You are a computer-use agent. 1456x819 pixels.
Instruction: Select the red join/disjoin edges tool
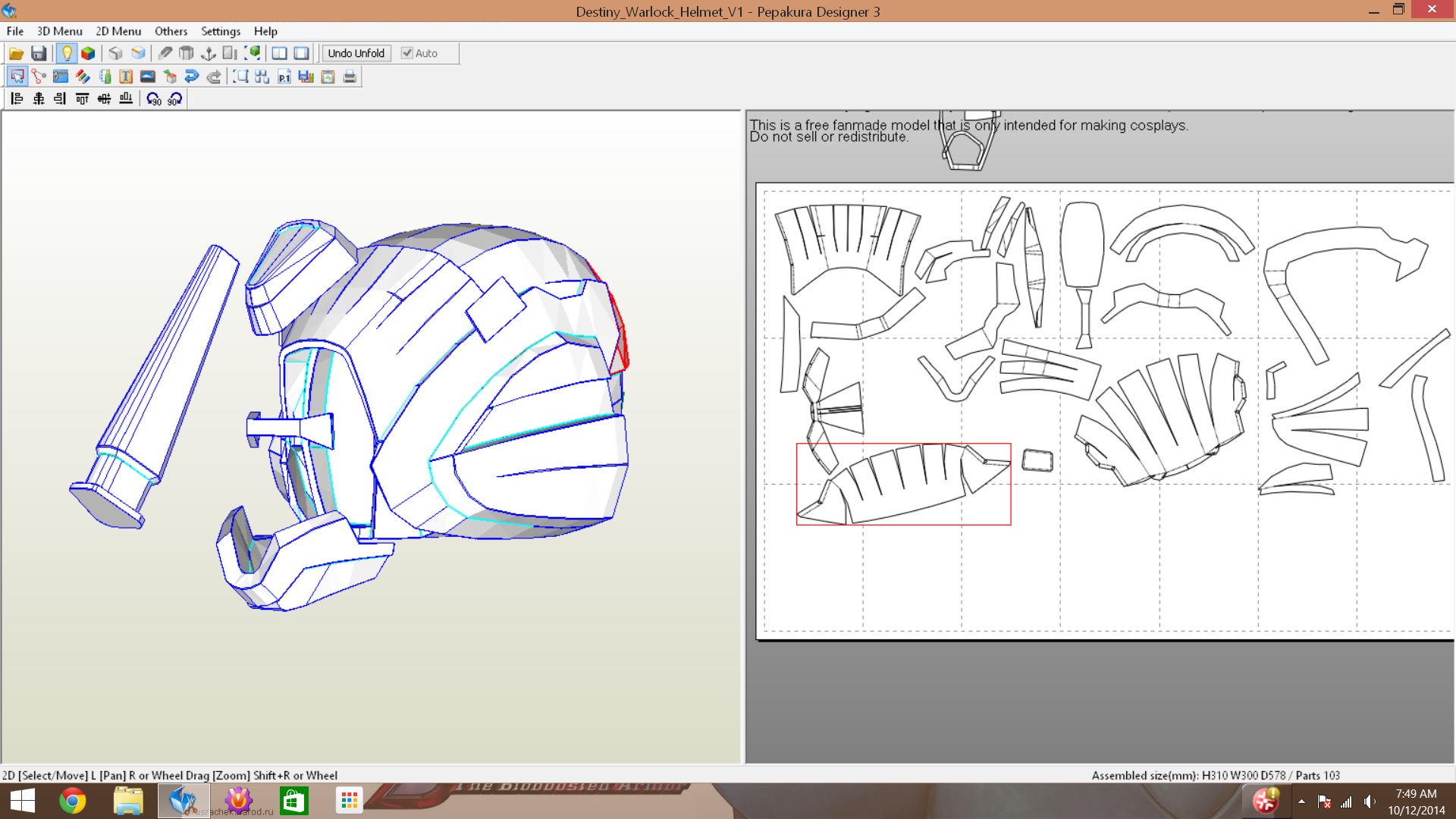point(39,77)
